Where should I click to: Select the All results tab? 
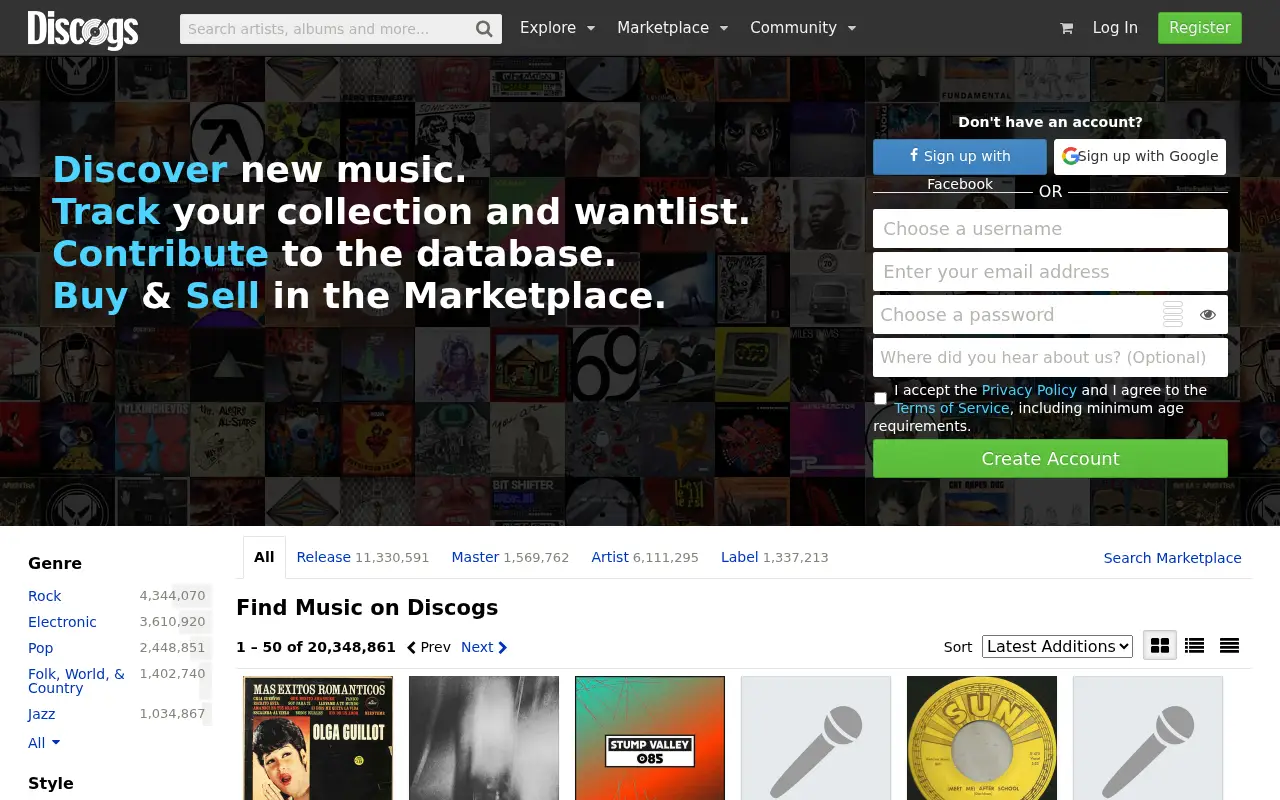click(264, 557)
